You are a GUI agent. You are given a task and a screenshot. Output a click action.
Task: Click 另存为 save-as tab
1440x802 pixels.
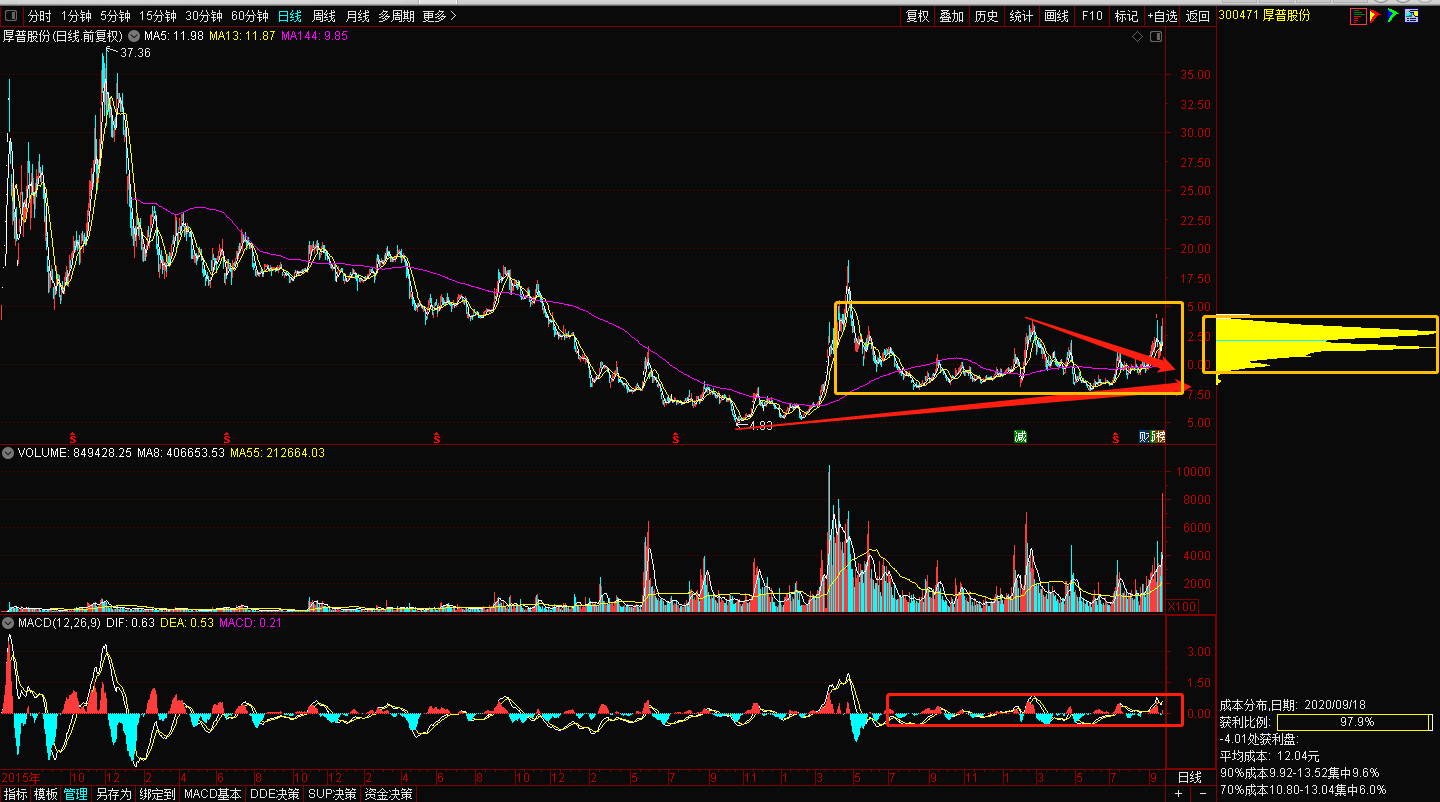click(x=113, y=794)
